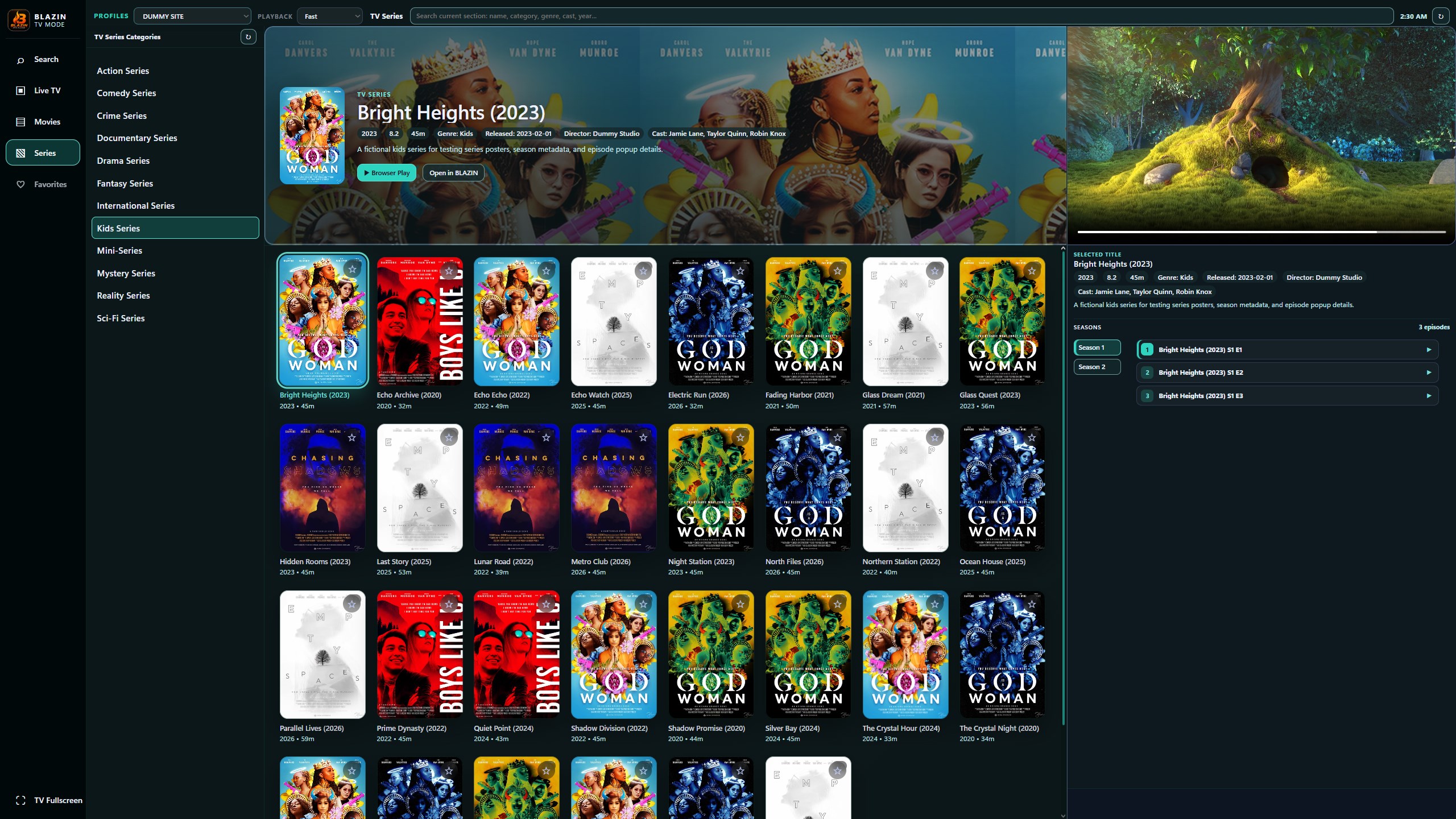Viewport: 1456px width, 819px height.
Task: Open the Playback speed dropdown
Action: coord(330,16)
